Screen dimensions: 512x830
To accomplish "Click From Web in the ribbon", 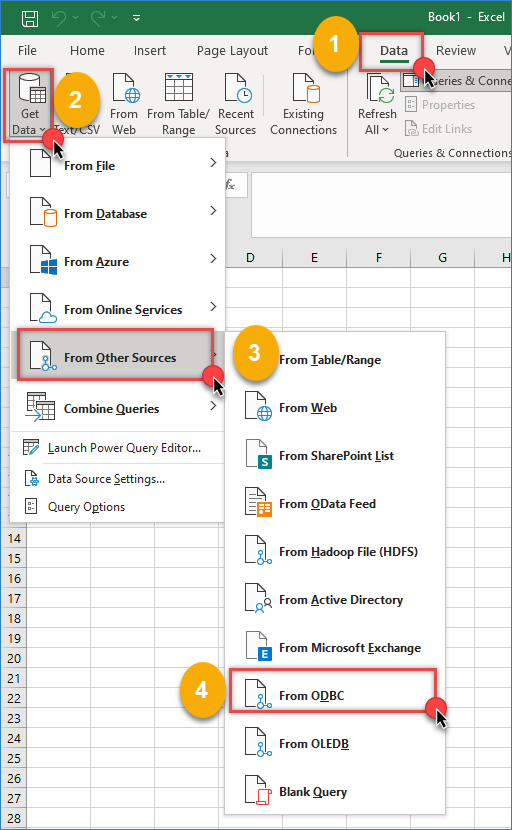I will pos(124,105).
